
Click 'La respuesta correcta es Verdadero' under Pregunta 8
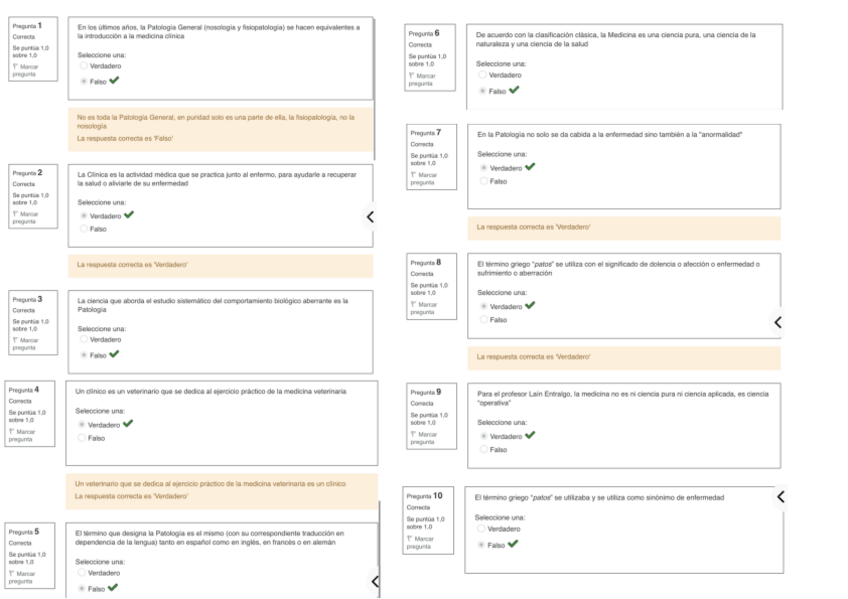[533, 357]
